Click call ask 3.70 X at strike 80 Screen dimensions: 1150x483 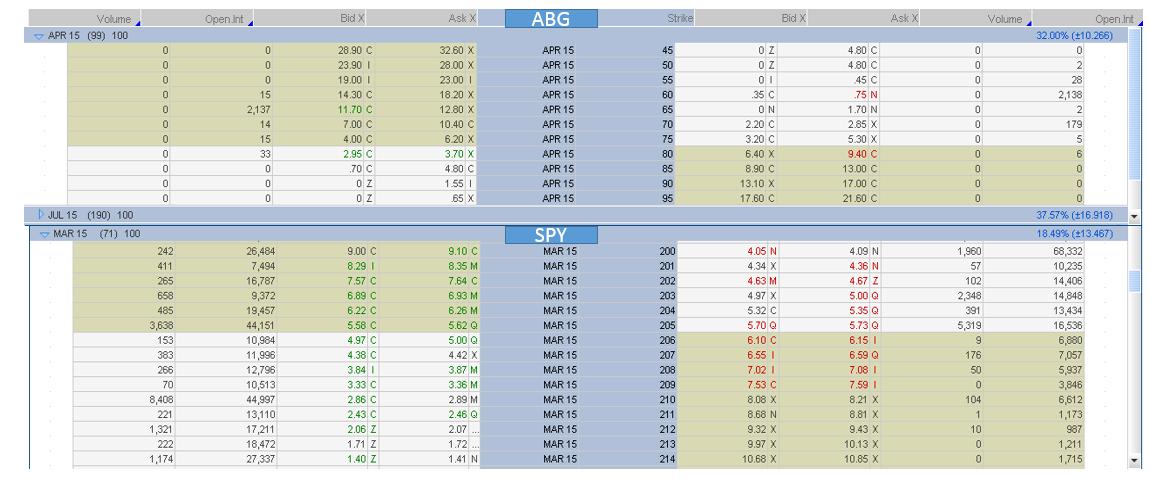[461, 154]
